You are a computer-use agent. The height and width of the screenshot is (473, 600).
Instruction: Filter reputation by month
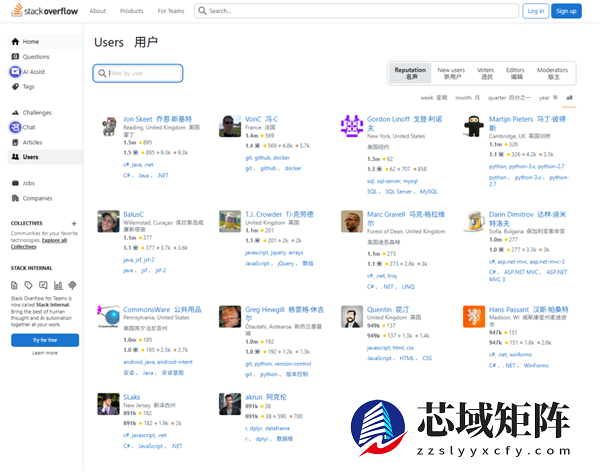coord(467,98)
